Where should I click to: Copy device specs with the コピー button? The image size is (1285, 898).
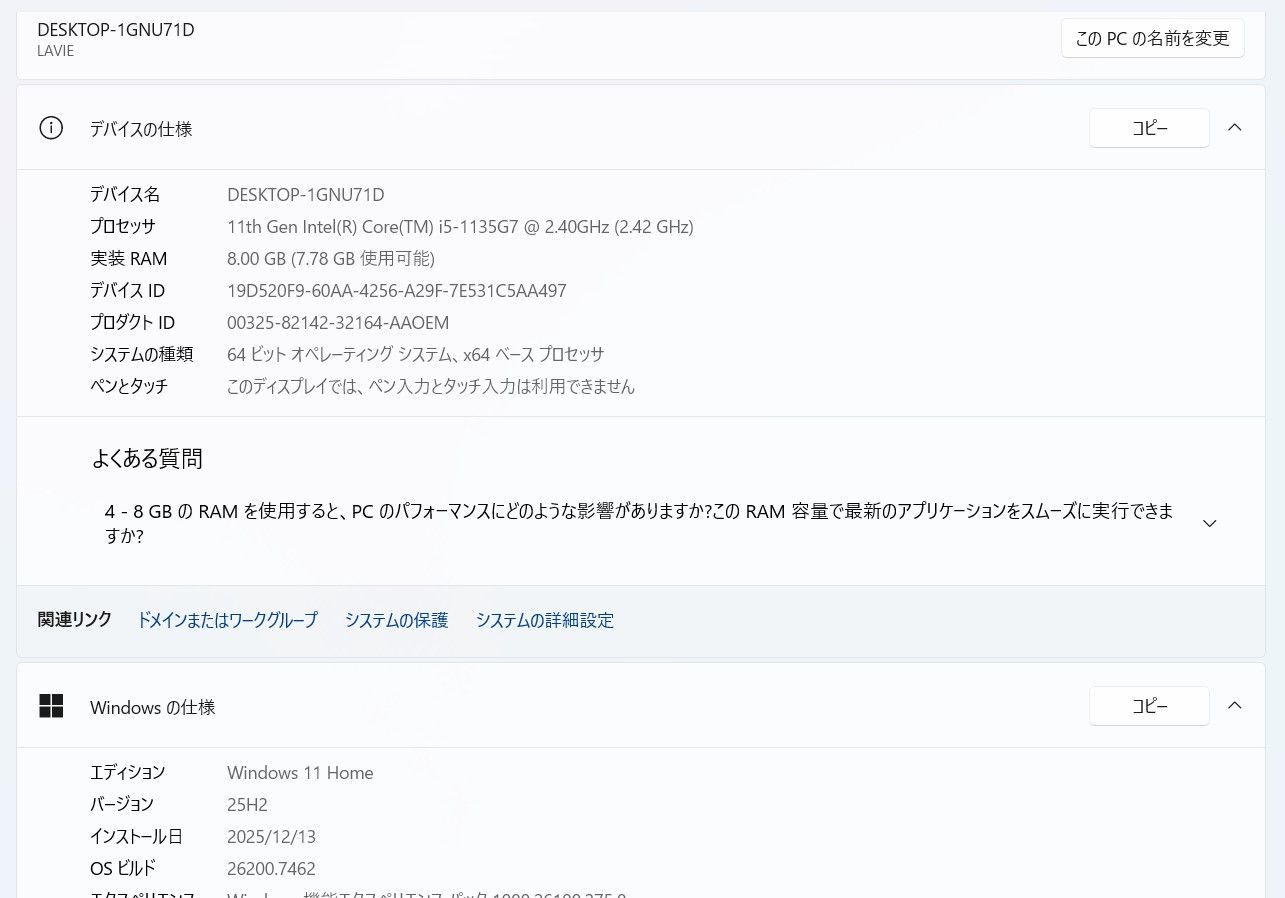pyautogui.click(x=1149, y=128)
